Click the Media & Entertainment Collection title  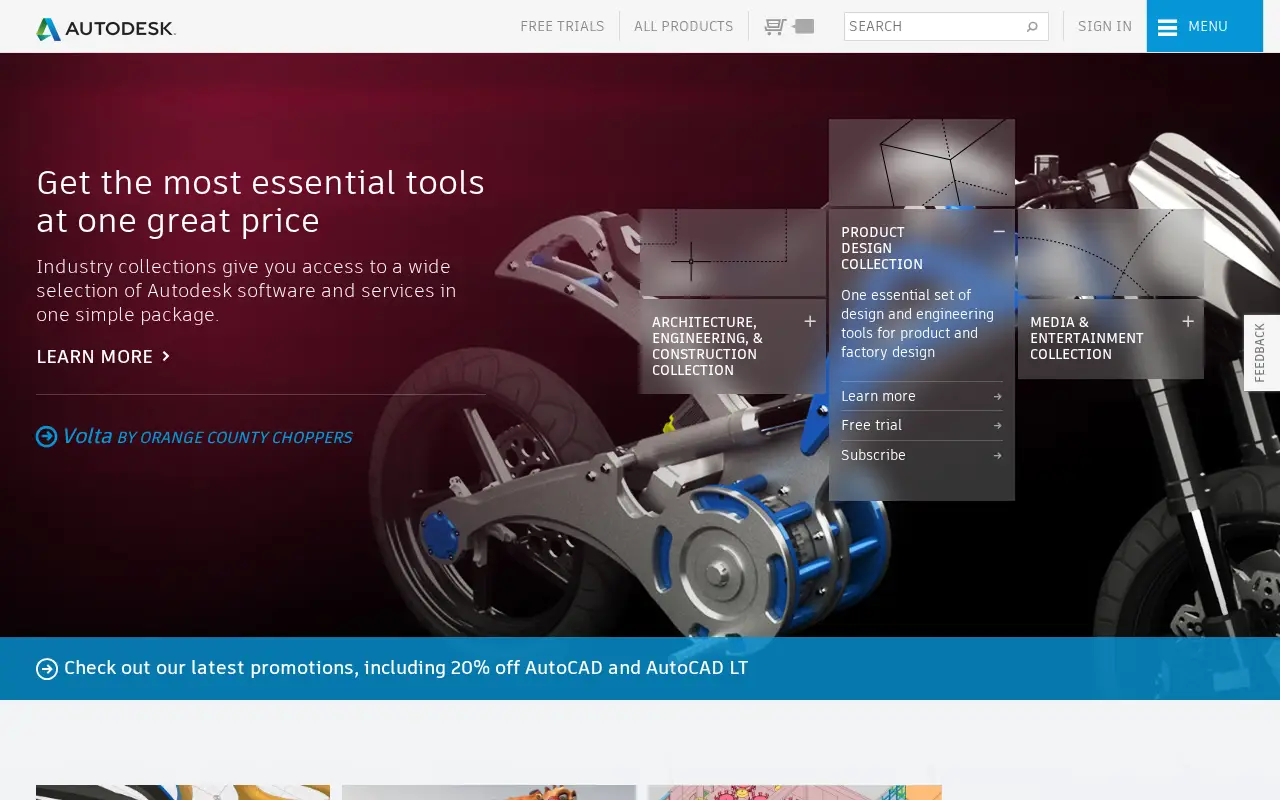pyautogui.click(x=1086, y=338)
